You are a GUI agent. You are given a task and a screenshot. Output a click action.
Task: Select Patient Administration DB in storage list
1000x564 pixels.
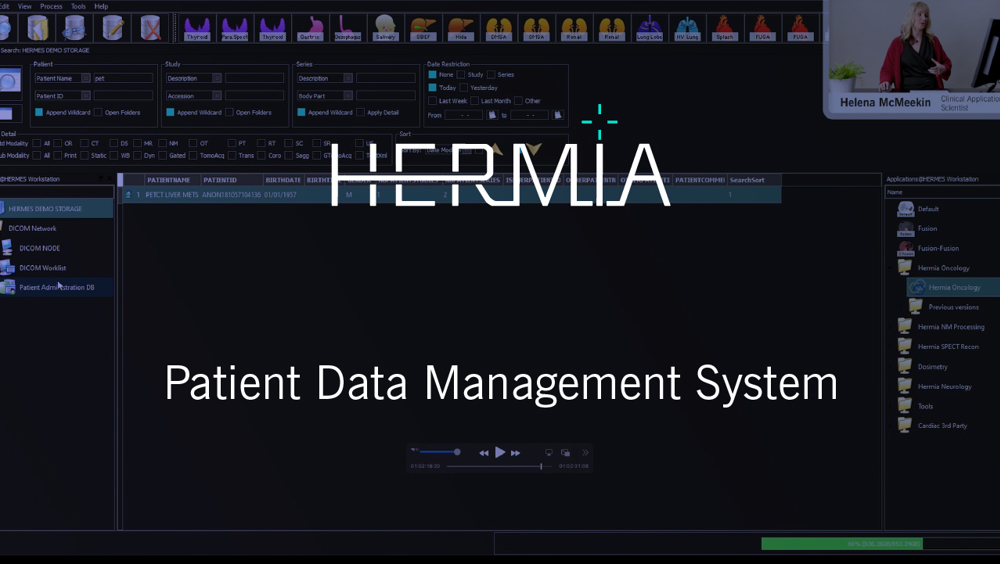pos(56,288)
